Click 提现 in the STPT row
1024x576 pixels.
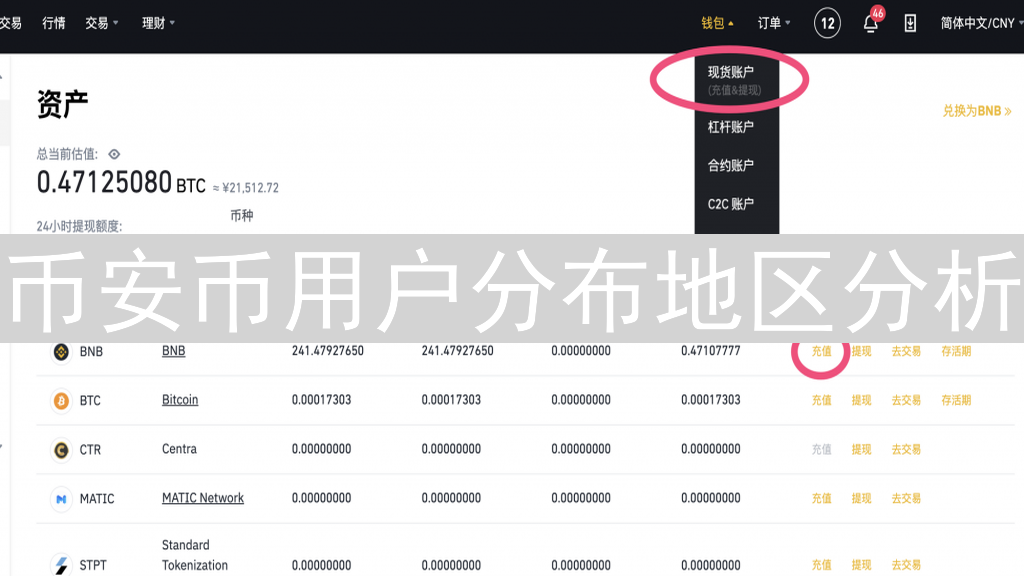tap(861, 565)
